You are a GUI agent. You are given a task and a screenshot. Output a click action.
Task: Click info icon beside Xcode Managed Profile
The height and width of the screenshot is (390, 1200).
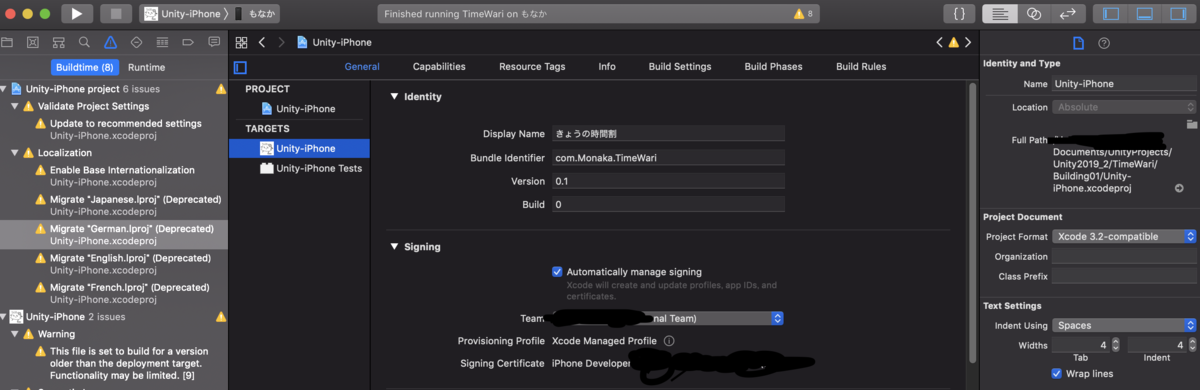tap(669, 341)
